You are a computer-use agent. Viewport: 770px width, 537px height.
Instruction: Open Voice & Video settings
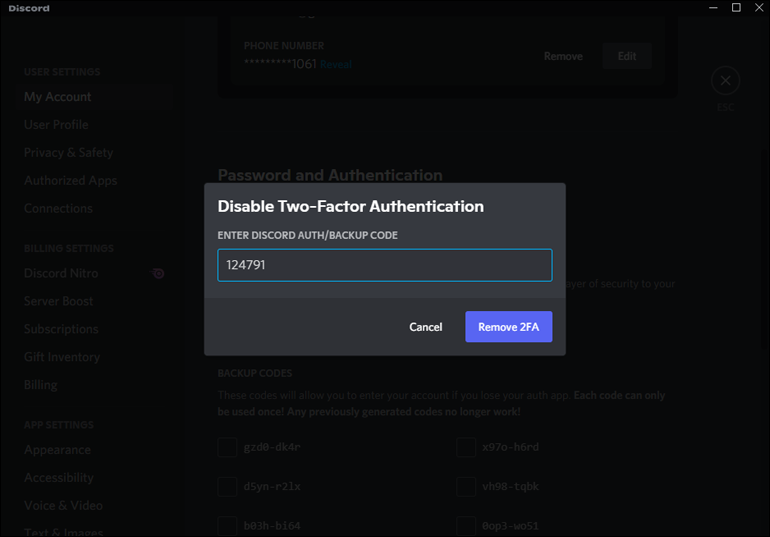pos(63,506)
